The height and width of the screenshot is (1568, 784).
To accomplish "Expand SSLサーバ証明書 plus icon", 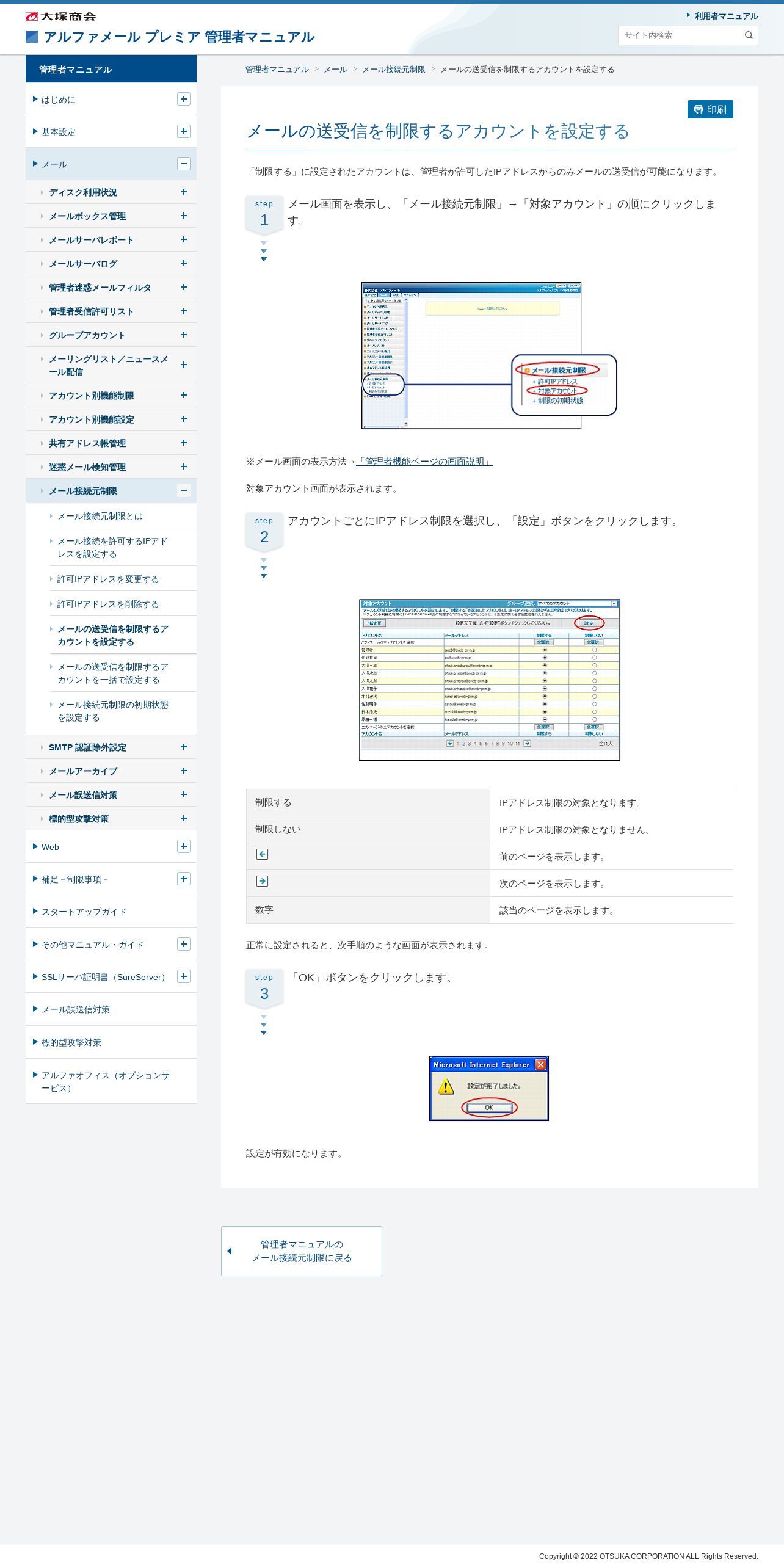I will 184,976.
